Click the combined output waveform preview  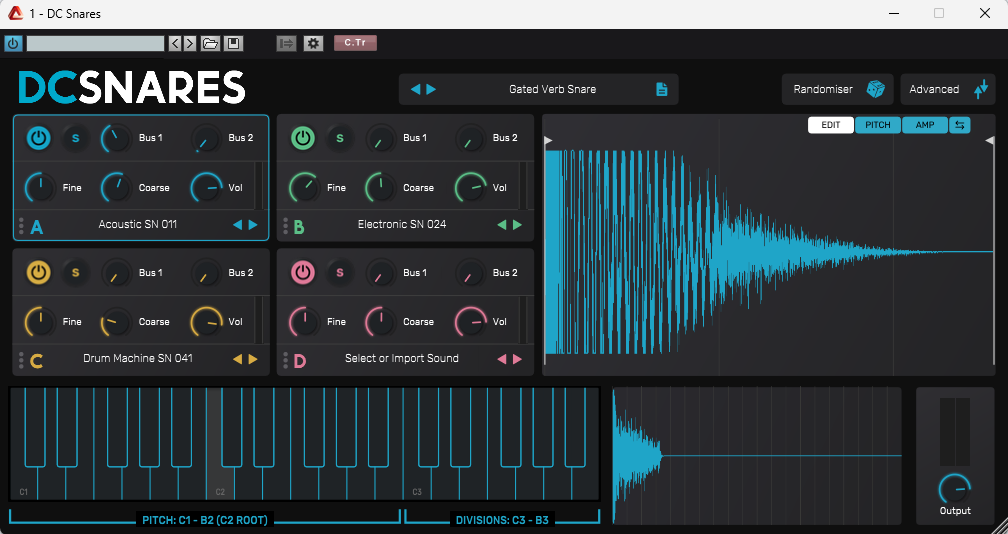click(757, 456)
